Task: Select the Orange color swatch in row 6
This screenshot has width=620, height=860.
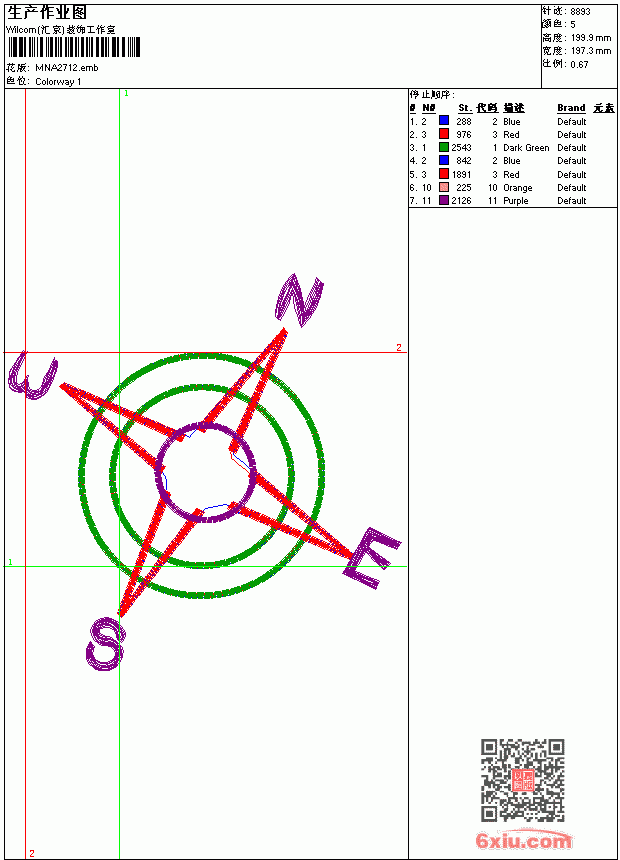Action: click(444, 187)
